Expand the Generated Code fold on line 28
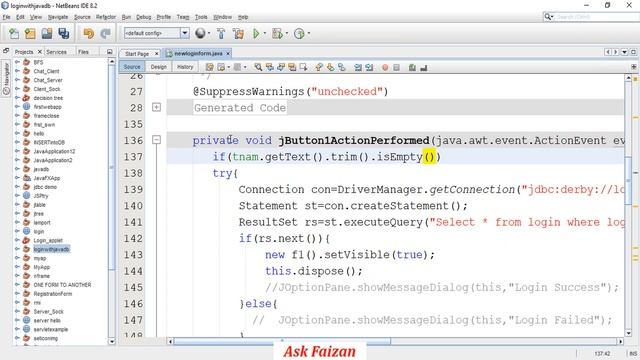Viewport: 640px width, 360px height. 156,107
